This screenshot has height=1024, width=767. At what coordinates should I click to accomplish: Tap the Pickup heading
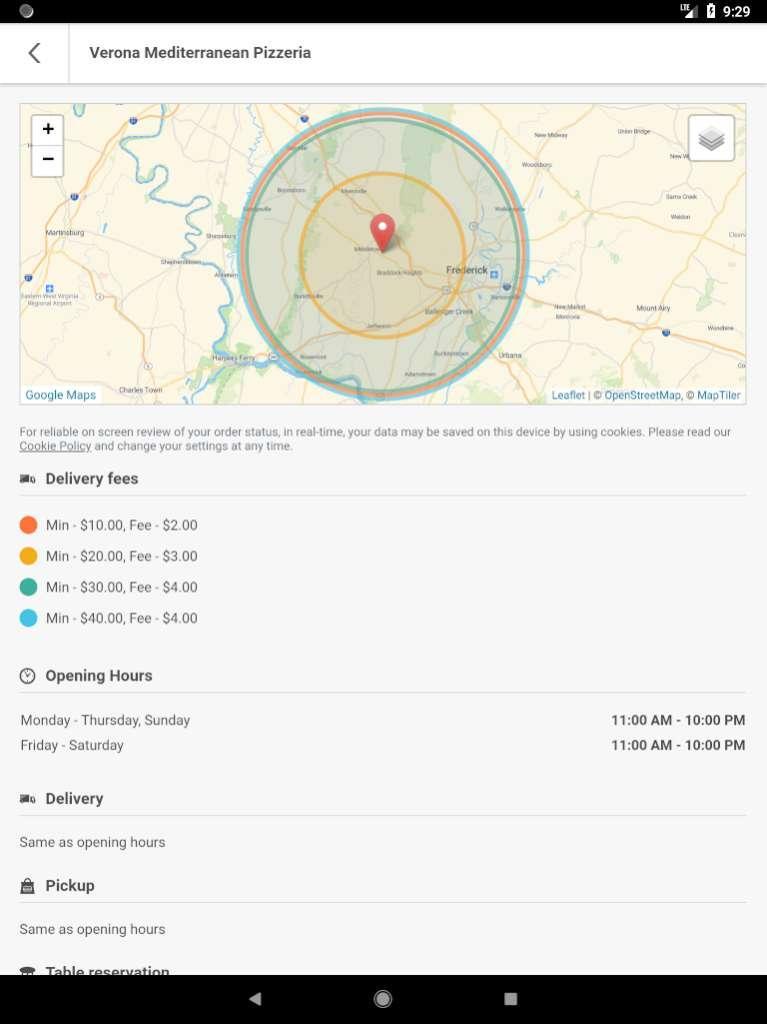tap(70, 886)
